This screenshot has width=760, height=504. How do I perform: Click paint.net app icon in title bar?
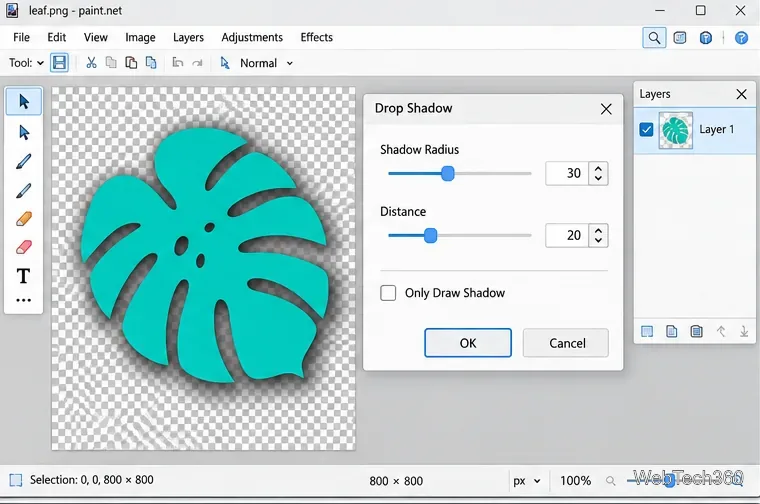tap(12, 10)
